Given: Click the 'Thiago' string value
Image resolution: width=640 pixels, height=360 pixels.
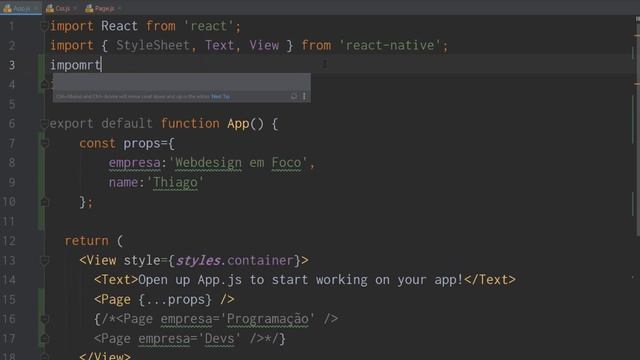Looking at the screenshot, I should click(x=175, y=182).
